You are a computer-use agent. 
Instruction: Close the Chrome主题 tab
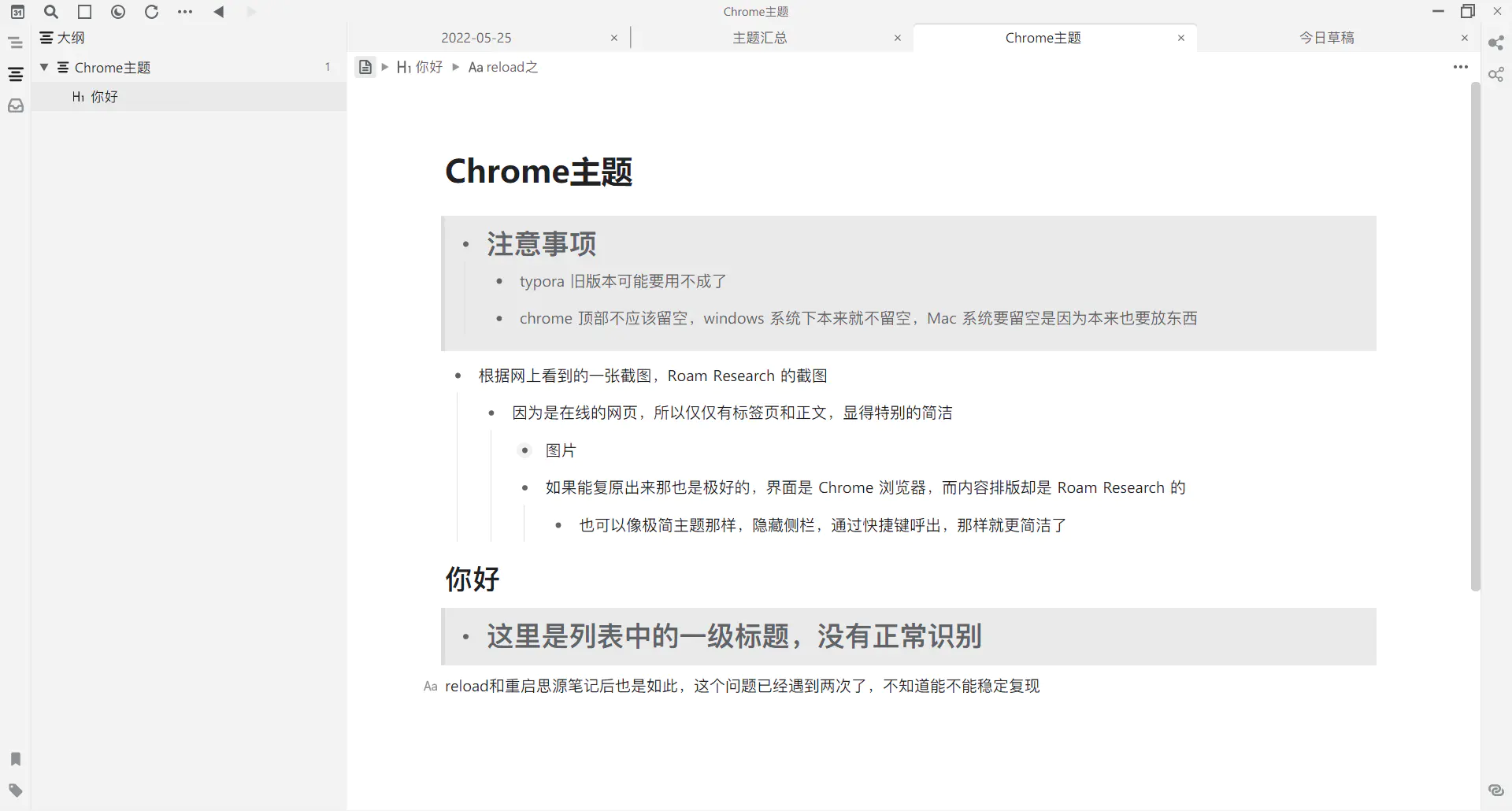pyautogui.click(x=1181, y=38)
